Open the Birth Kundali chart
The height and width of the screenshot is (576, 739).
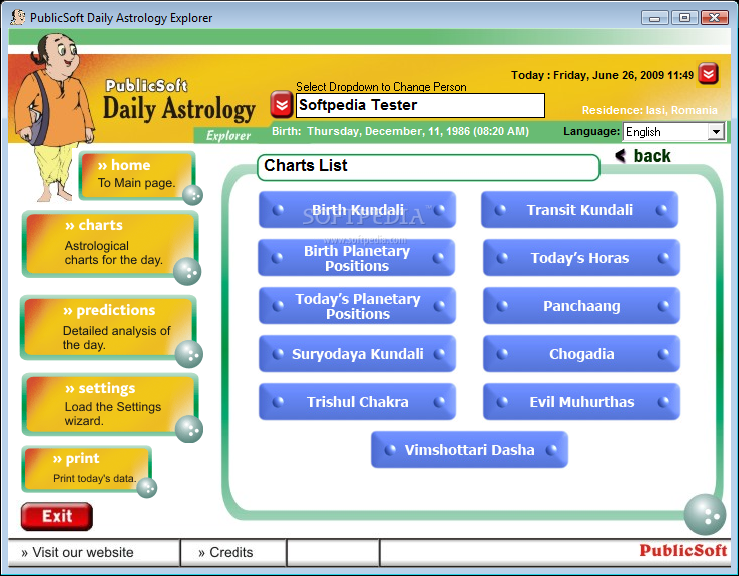point(357,210)
